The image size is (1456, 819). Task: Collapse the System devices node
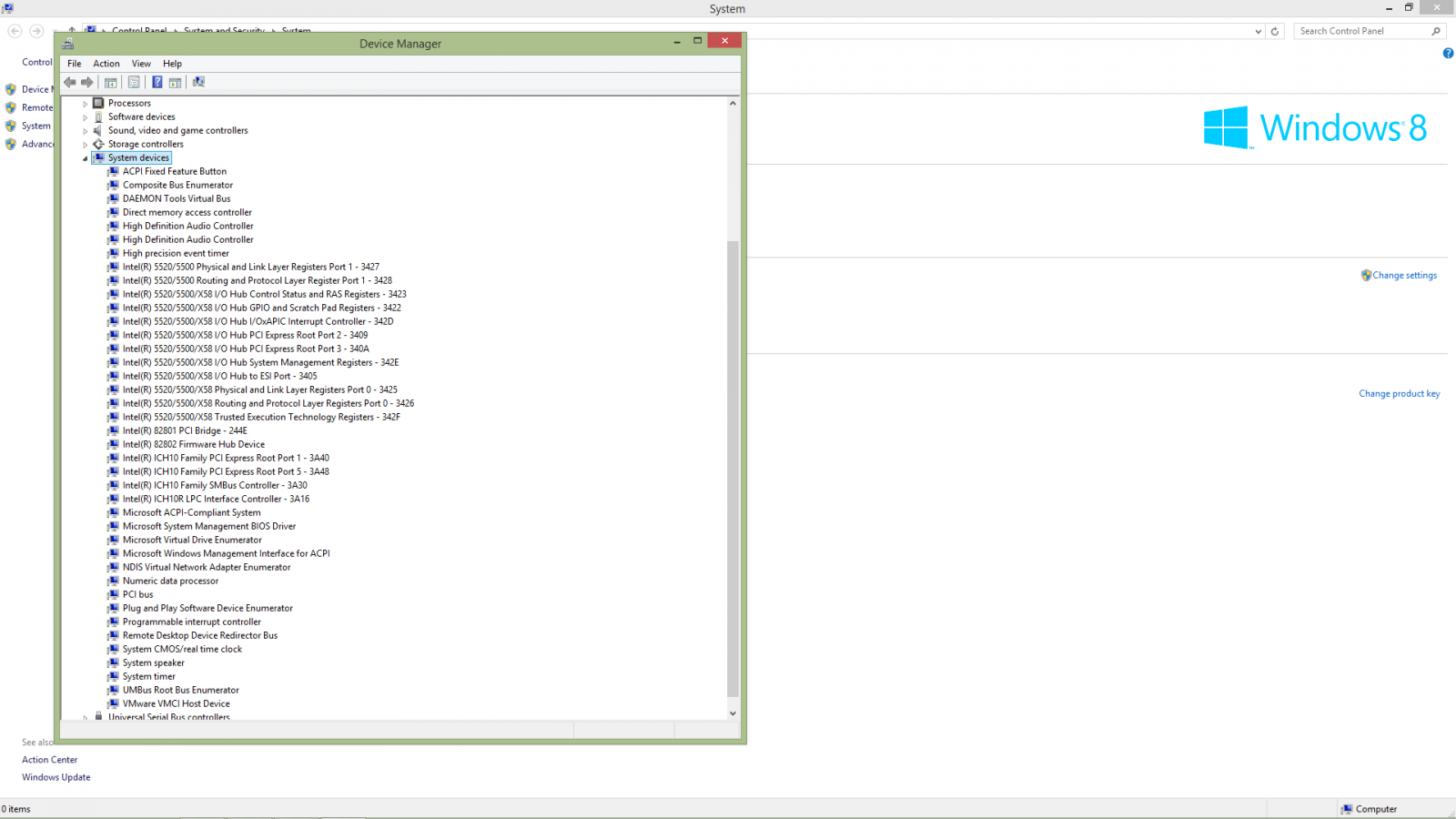86,158
